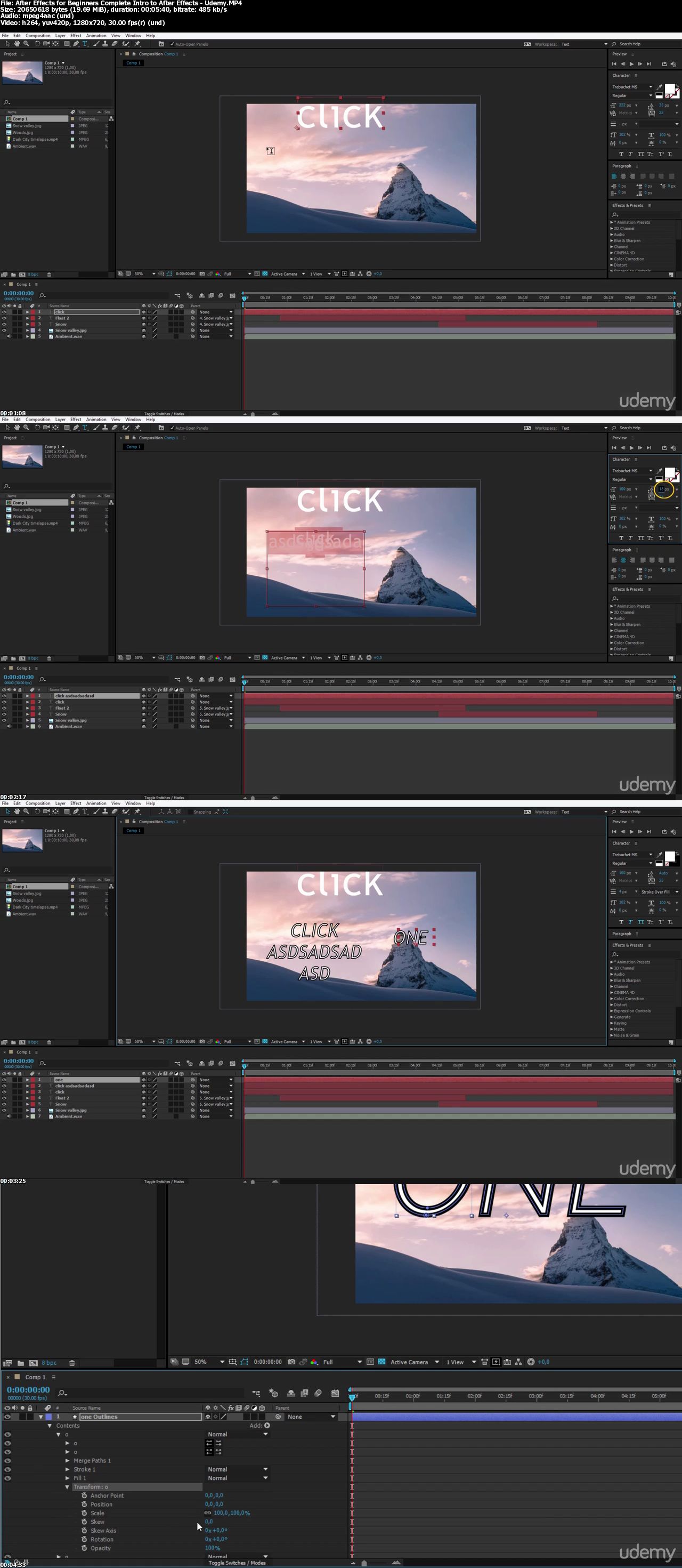Click Rotation stopwatch icon
This screenshot has height=1568, width=682.
[x=85, y=1539]
